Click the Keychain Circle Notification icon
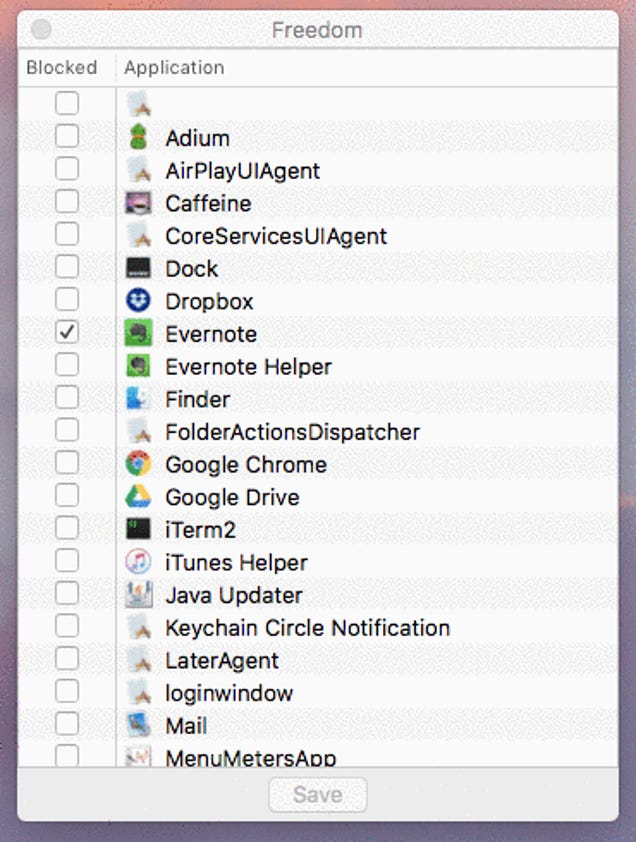This screenshot has height=842, width=636. [x=139, y=627]
